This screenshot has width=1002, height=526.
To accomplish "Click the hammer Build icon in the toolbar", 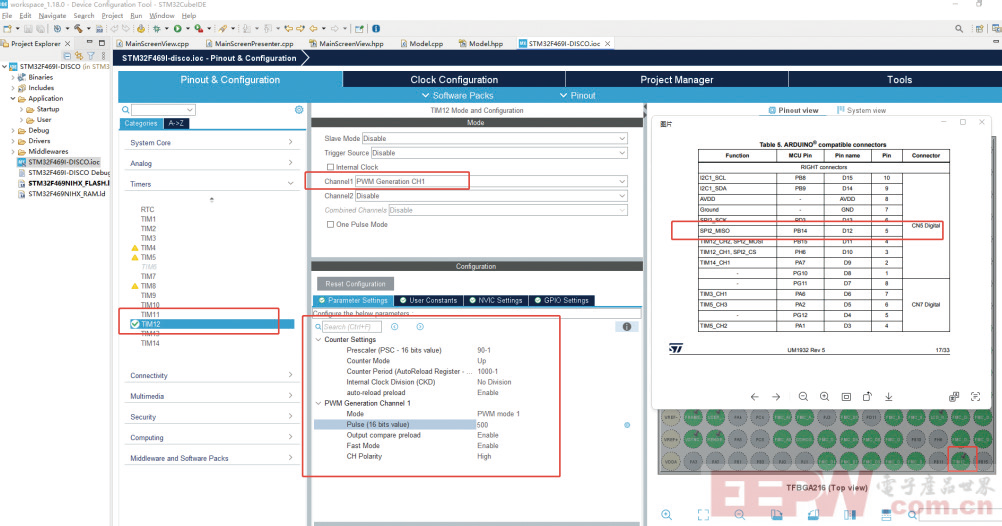I will coord(78,29).
